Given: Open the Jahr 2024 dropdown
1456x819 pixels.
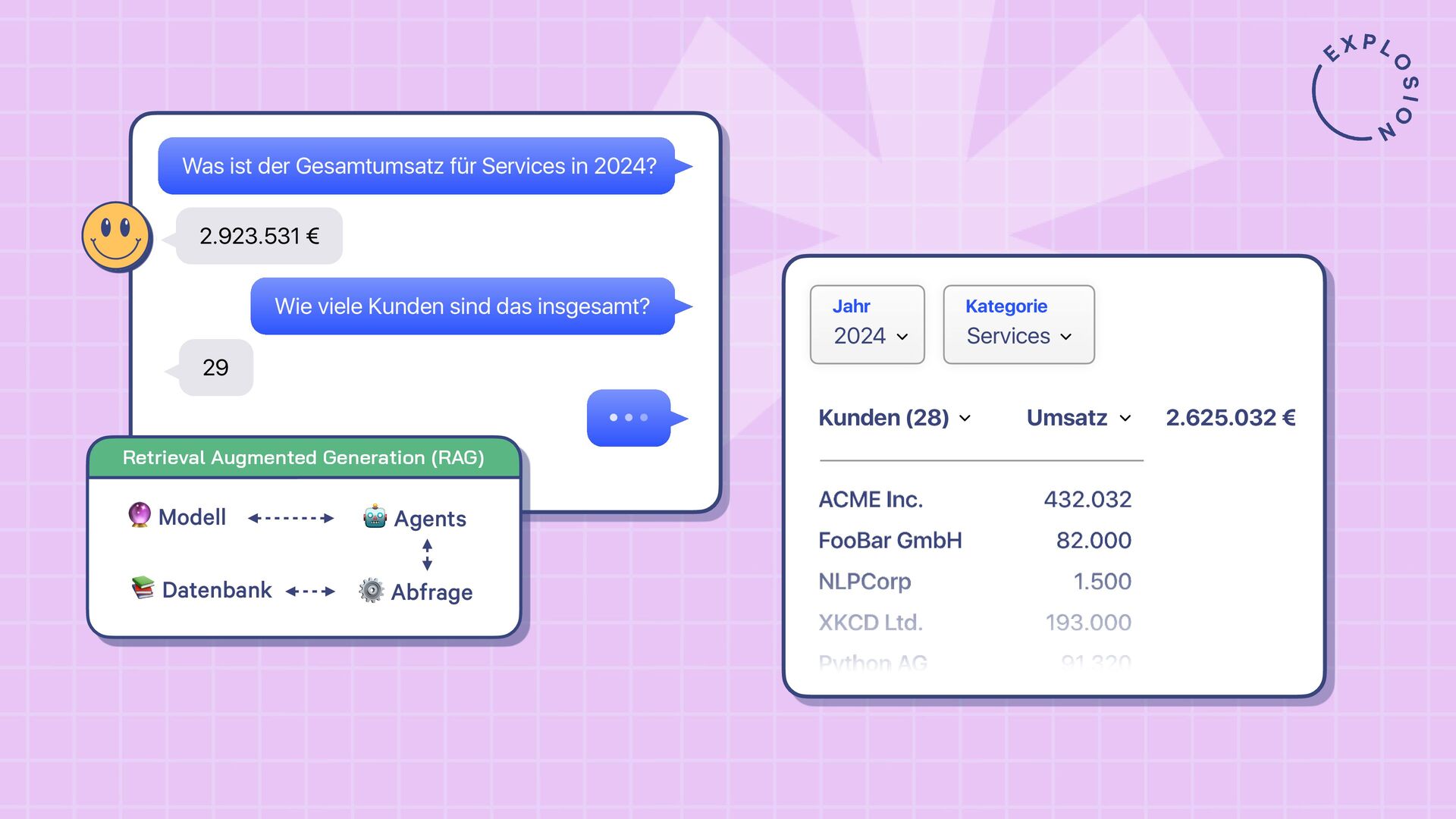Looking at the screenshot, I should click(x=867, y=325).
